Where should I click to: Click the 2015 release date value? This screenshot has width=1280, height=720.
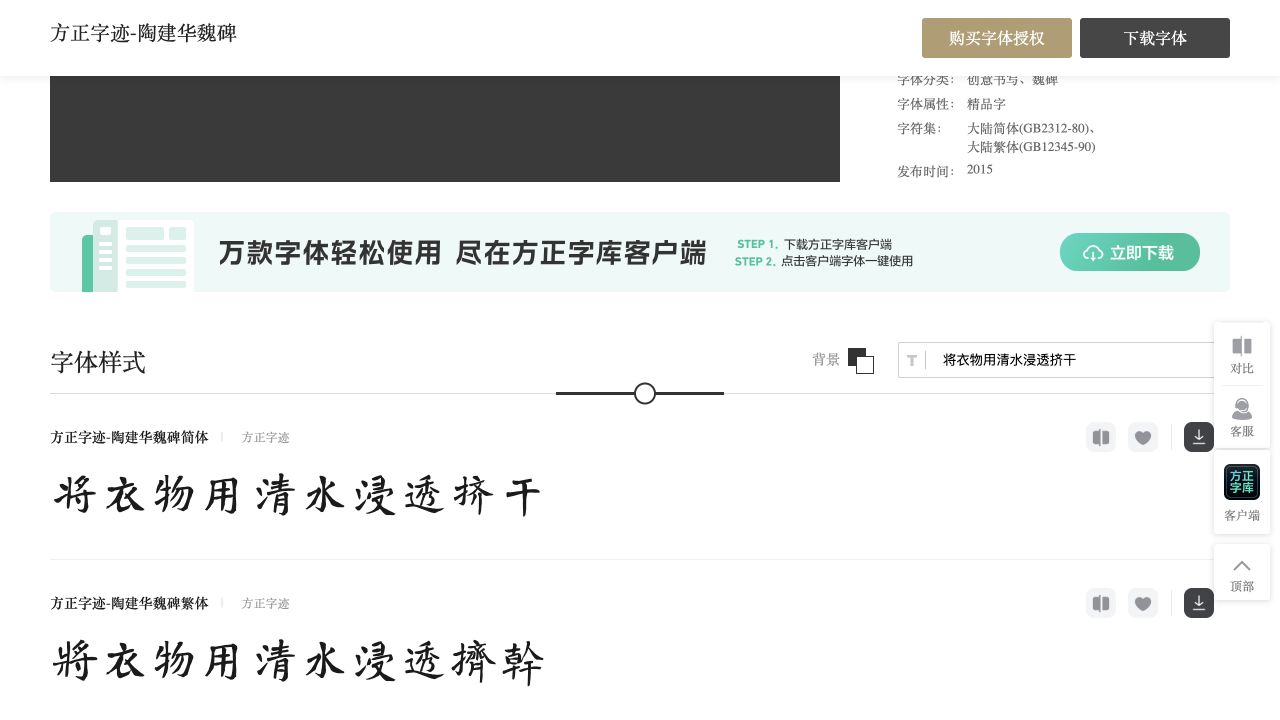coord(980,170)
